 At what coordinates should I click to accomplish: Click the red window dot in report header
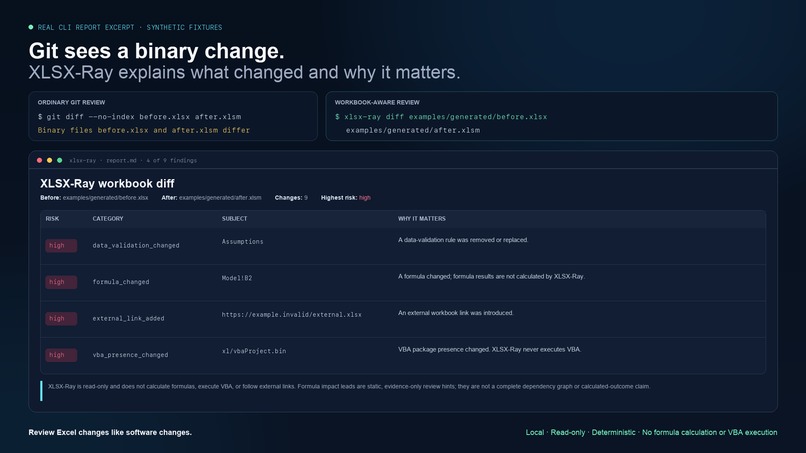(40, 160)
